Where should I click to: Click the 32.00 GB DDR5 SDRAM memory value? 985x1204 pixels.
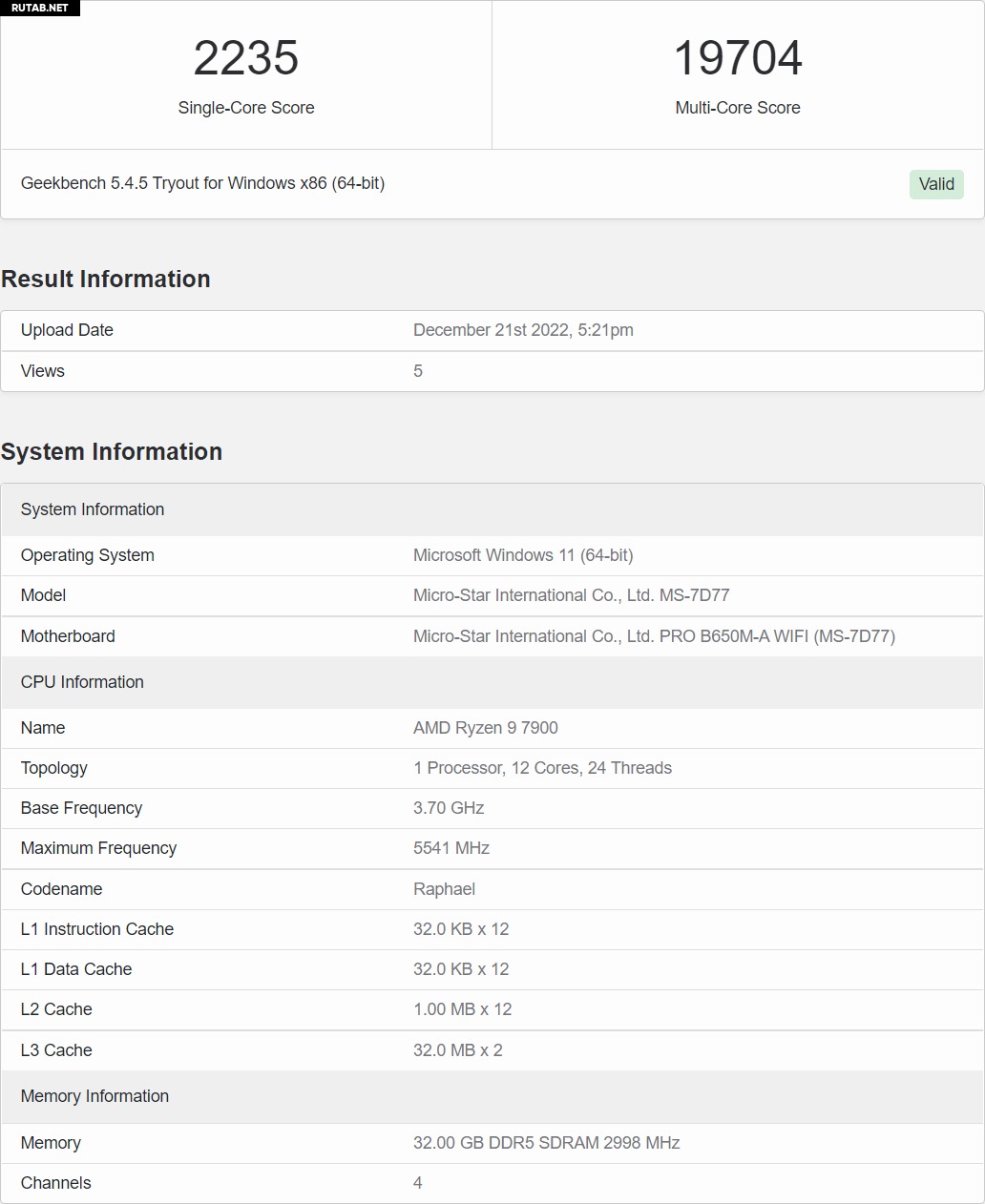(546, 1143)
